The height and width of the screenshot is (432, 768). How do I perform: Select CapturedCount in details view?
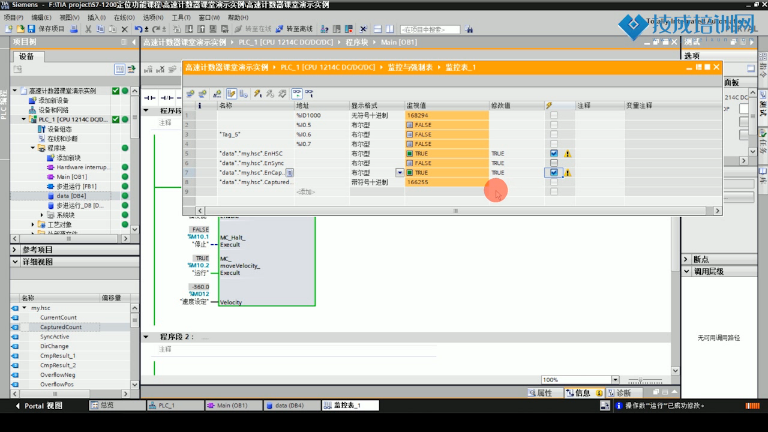click(61, 327)
